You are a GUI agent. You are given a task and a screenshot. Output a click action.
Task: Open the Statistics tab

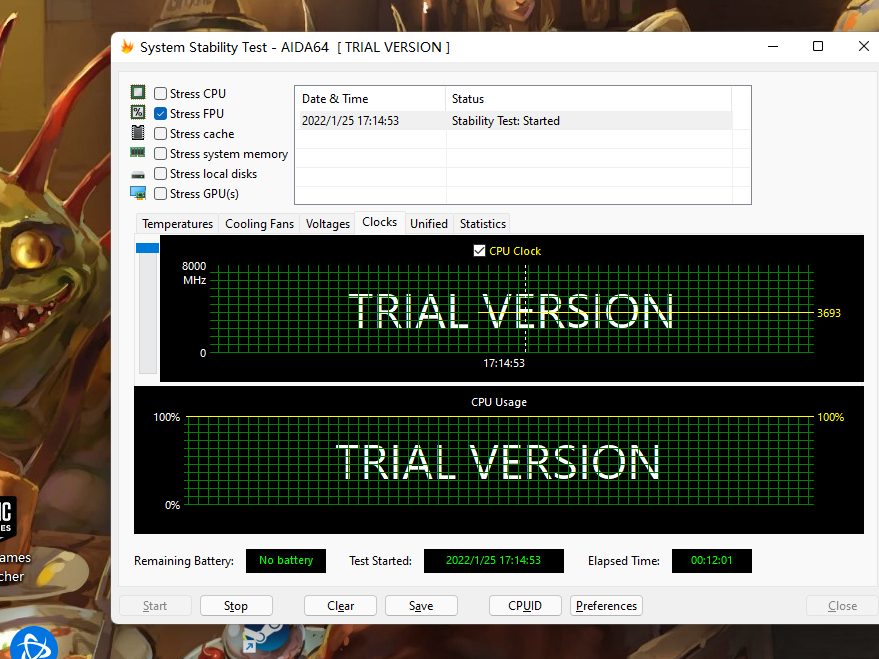pyautogui.click(x=482, y=224)
